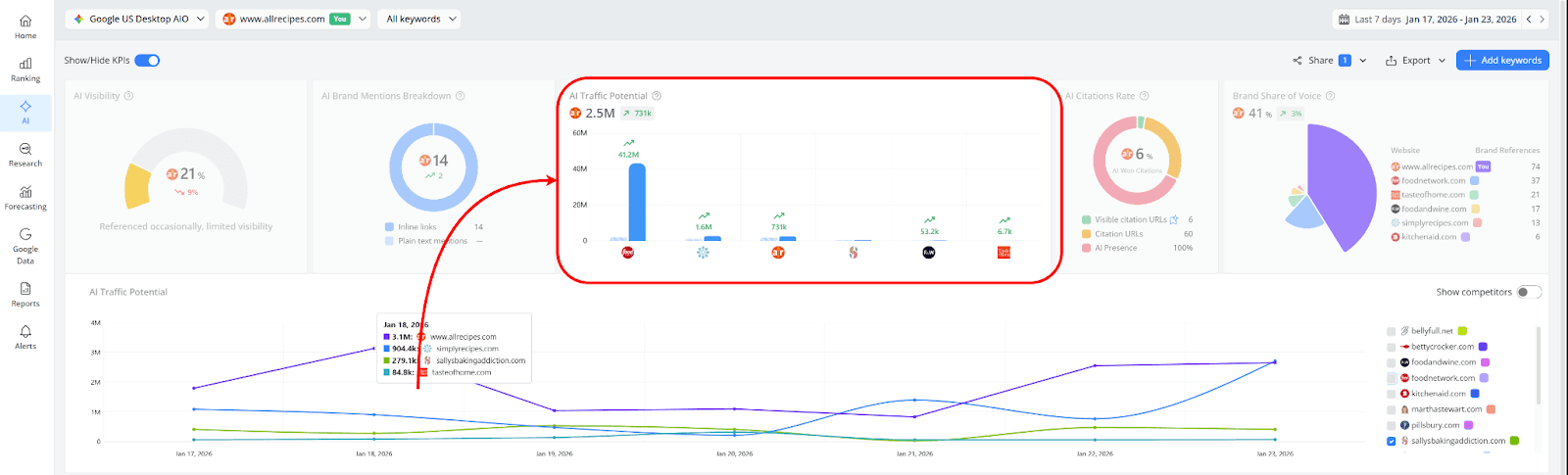Check the bellyfull.net checkbox
This screenshot has height=475, width=1568.
pos(1392,331)
